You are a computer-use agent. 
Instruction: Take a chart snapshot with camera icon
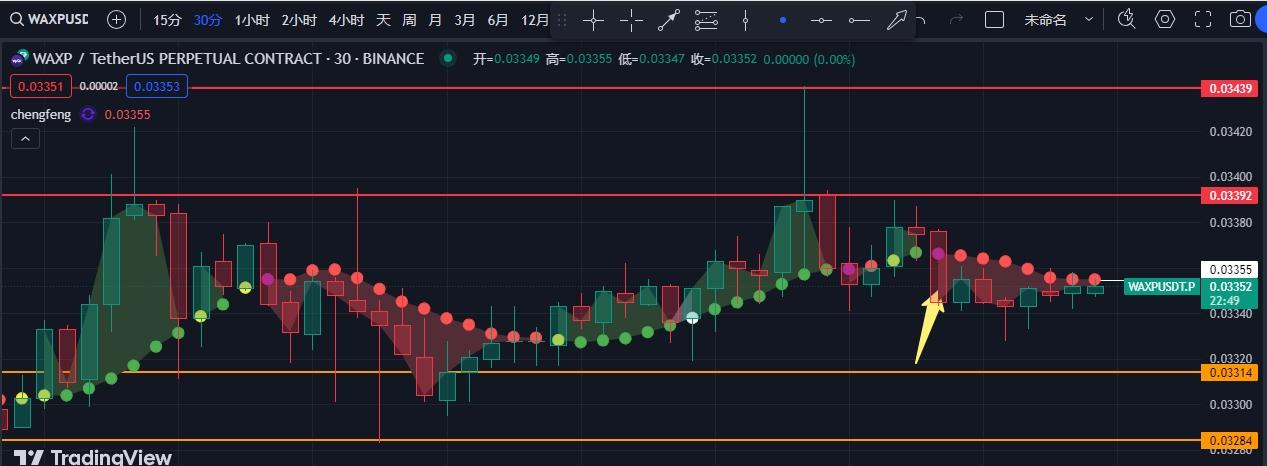click(x=1241, y=19)
